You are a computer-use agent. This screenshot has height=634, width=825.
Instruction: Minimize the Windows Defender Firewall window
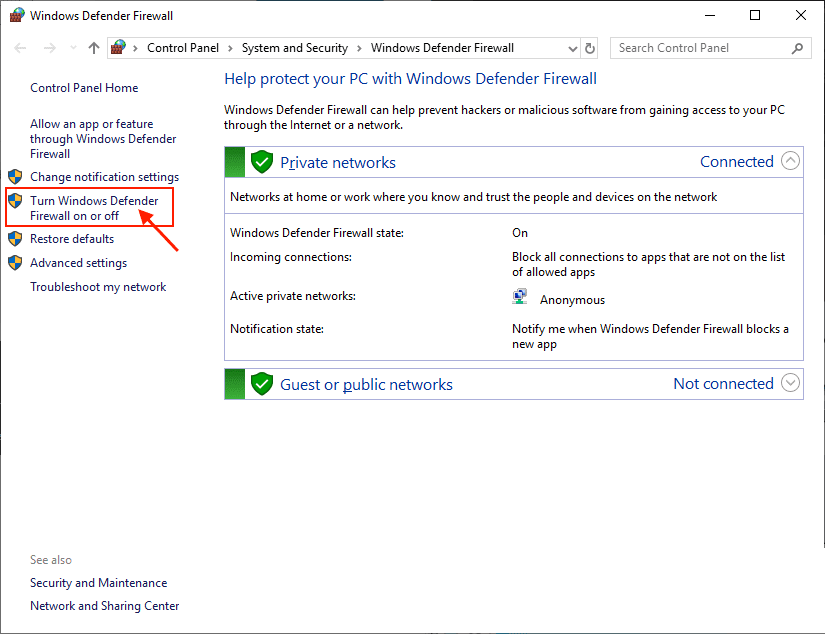710,15
